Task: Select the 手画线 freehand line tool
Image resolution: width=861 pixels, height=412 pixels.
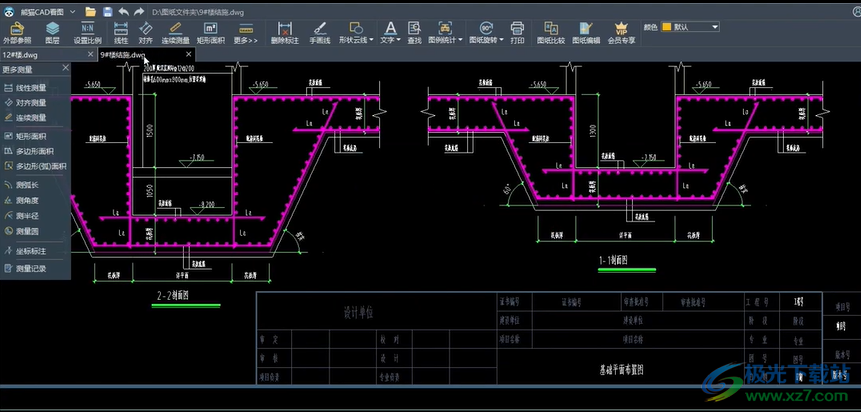Action: pos(320,32)
